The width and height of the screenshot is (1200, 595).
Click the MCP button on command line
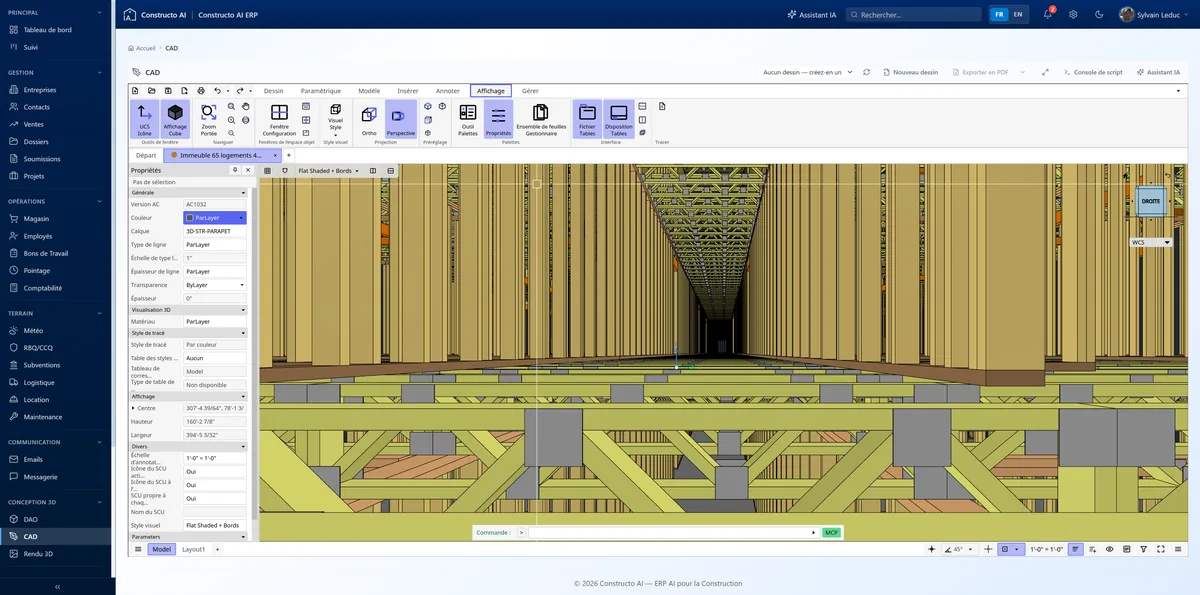click(x=831, y=533)
